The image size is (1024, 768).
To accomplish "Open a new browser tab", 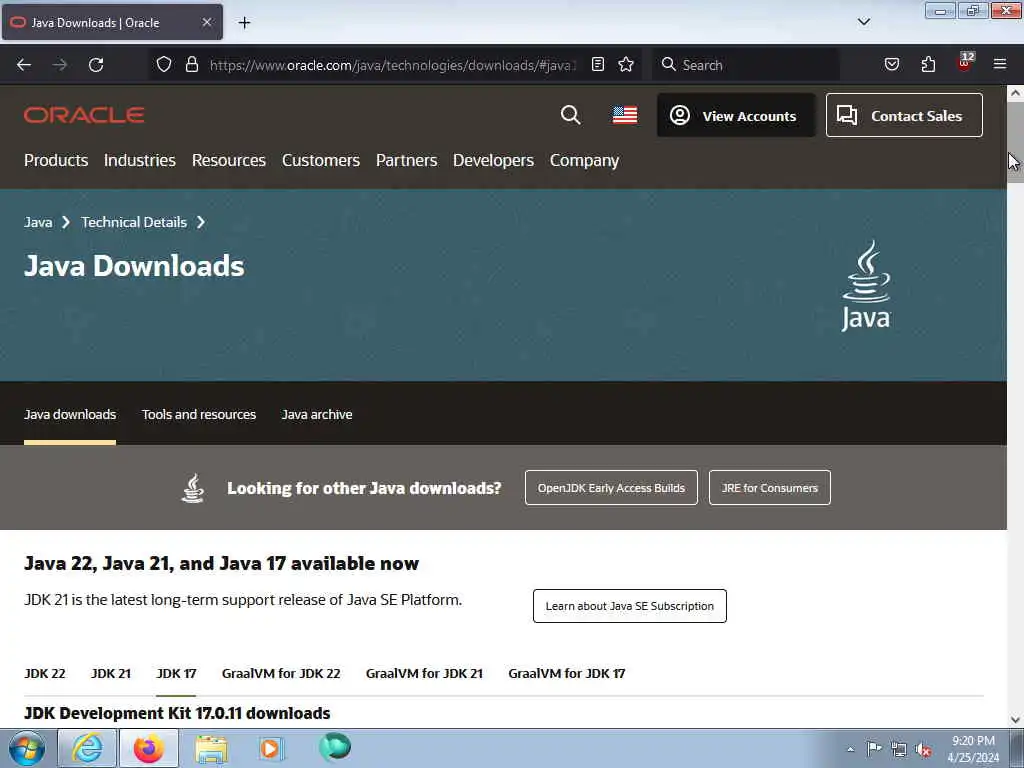I will [244, 23].
